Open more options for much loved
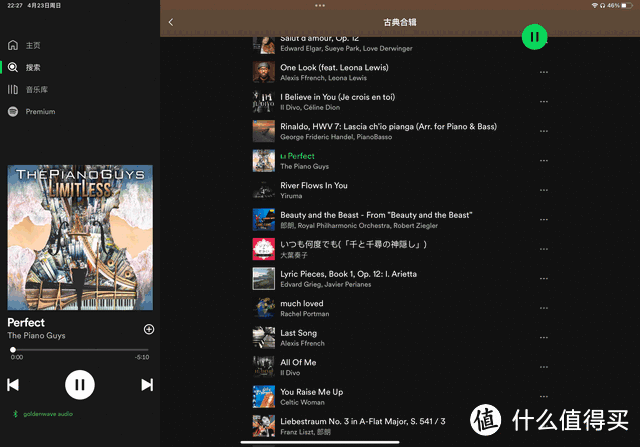The width and height of the screenshot is (640, 447). point(544,308)
